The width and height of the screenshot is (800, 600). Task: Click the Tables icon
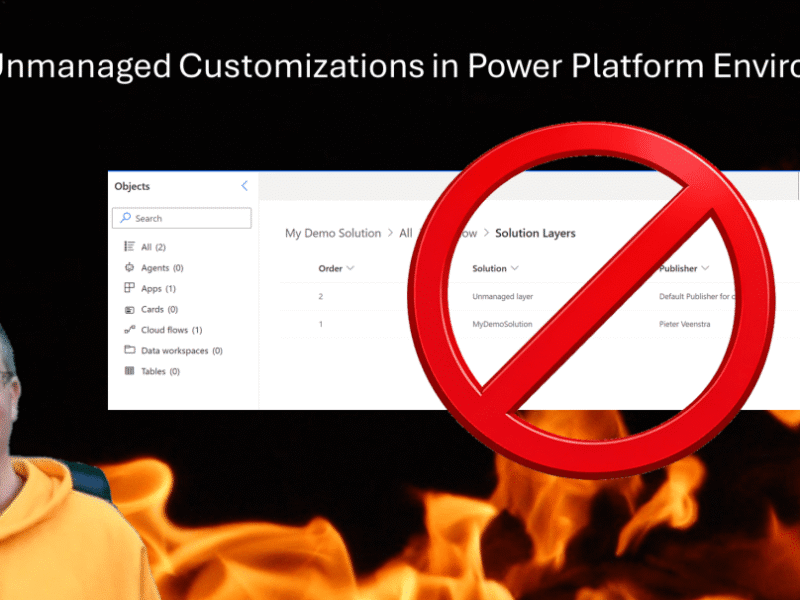pyautogui.click(x=130, y=371)
